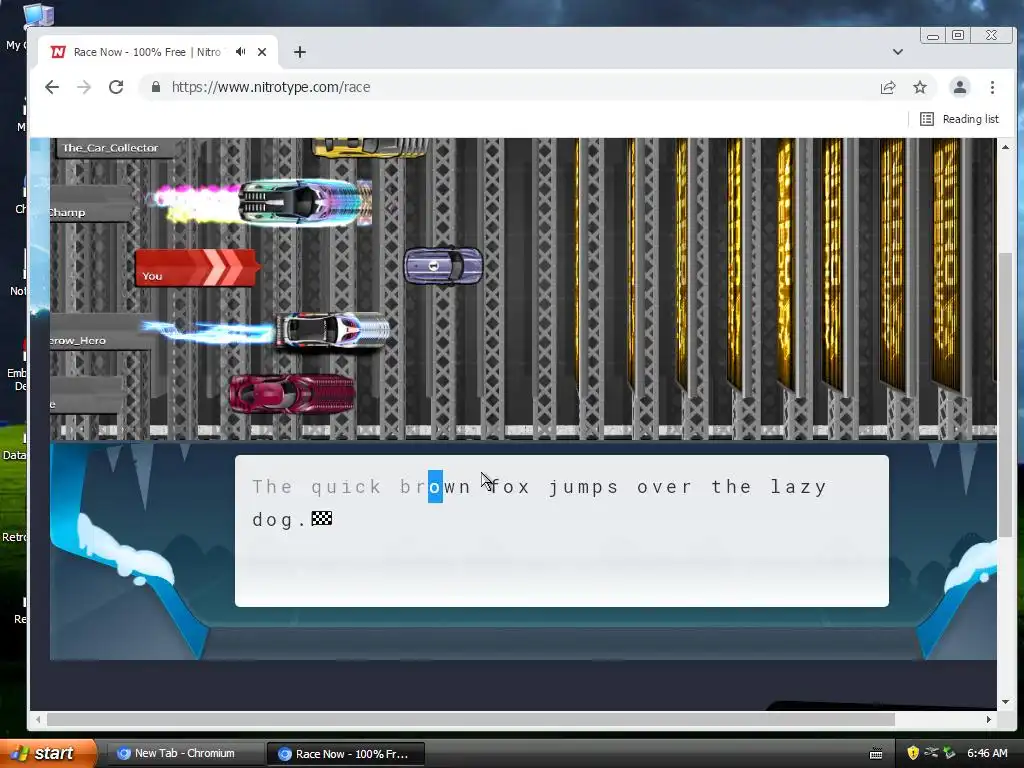The image size is (1024, 768).
Task: Click the Champ name label
Action: (67, 213)
